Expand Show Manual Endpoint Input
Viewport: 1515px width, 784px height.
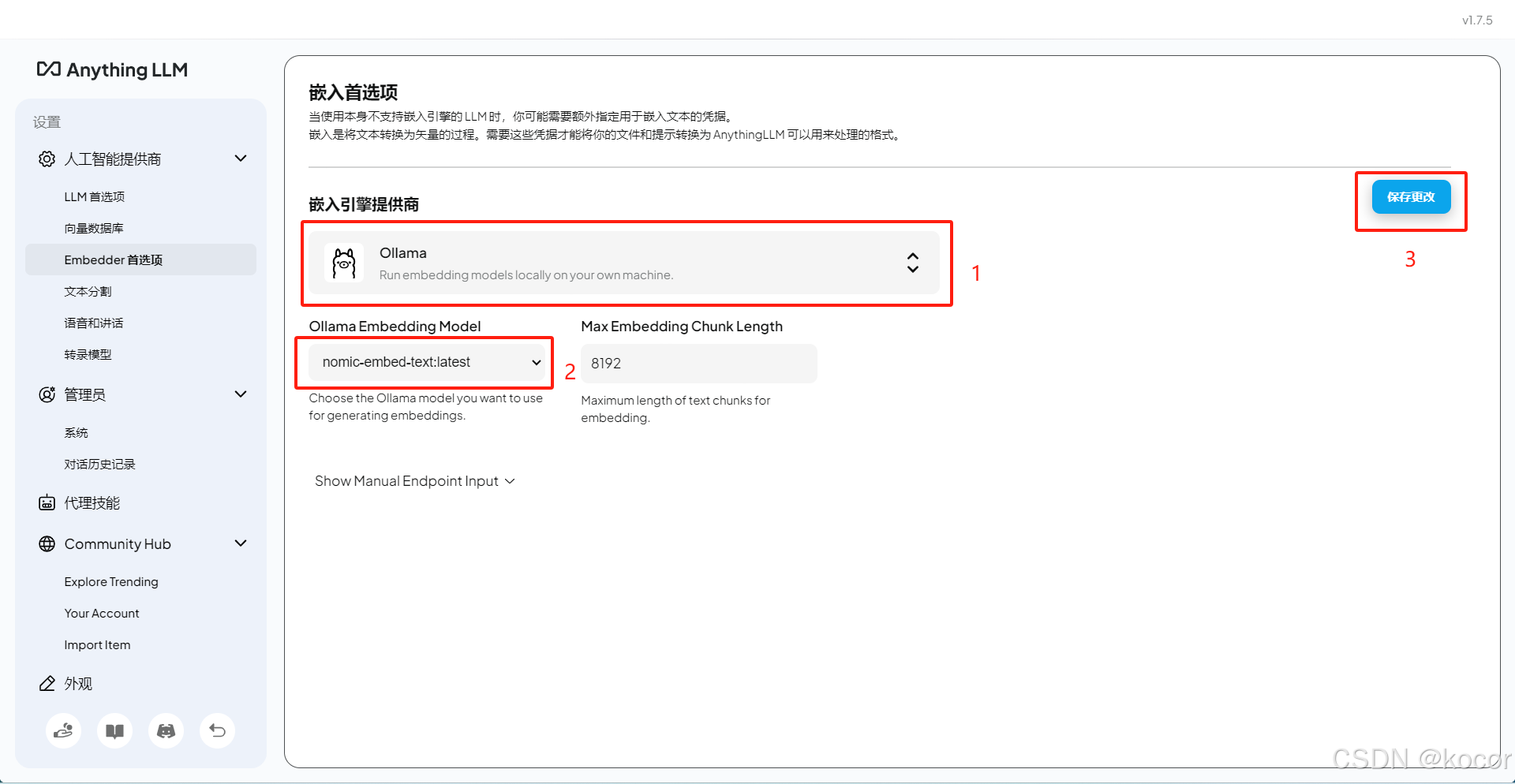coord(415,481)
